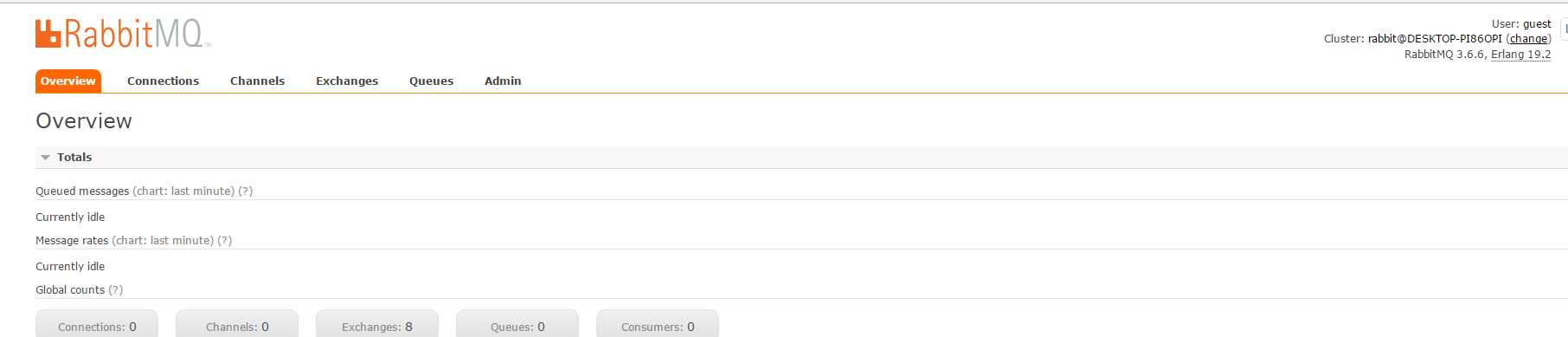Screen dimensions: 1568x337
Task: Go to the Channels tab
Action: [257, 81]
